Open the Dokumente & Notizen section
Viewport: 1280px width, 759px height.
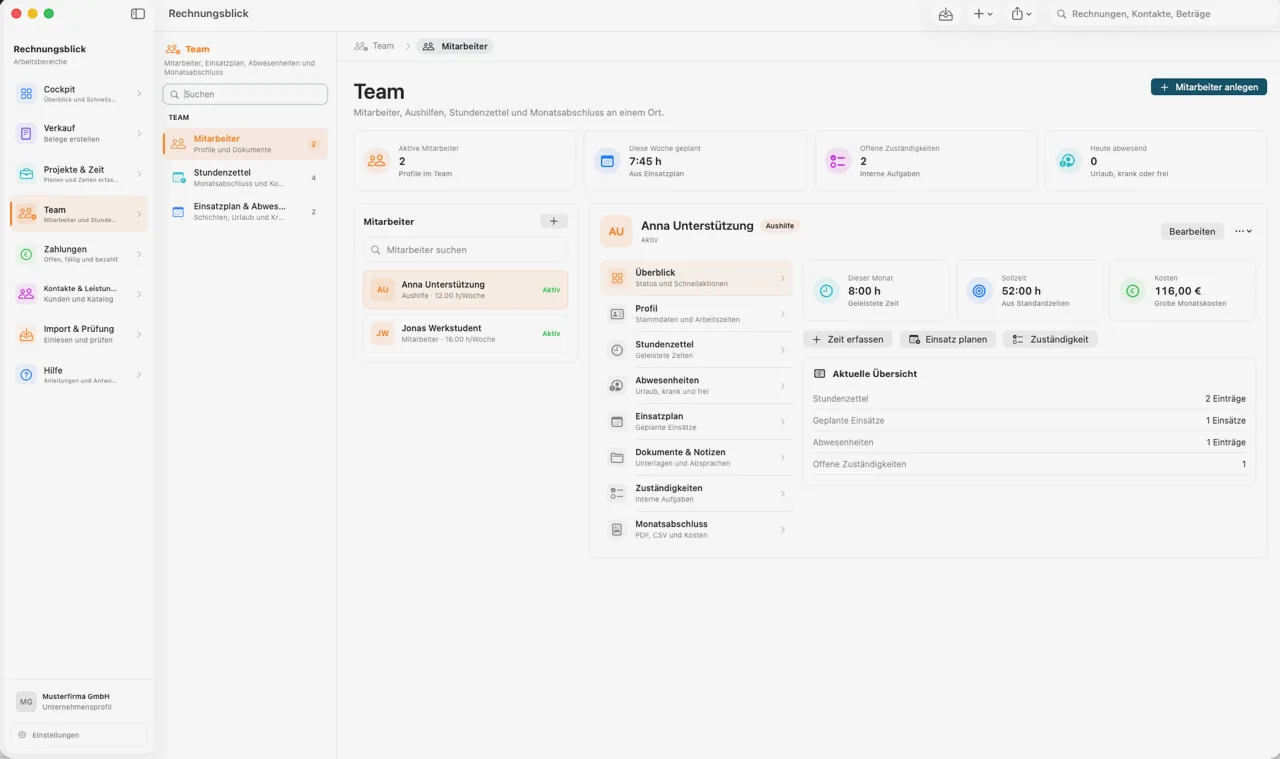click(x=696, y=458)
